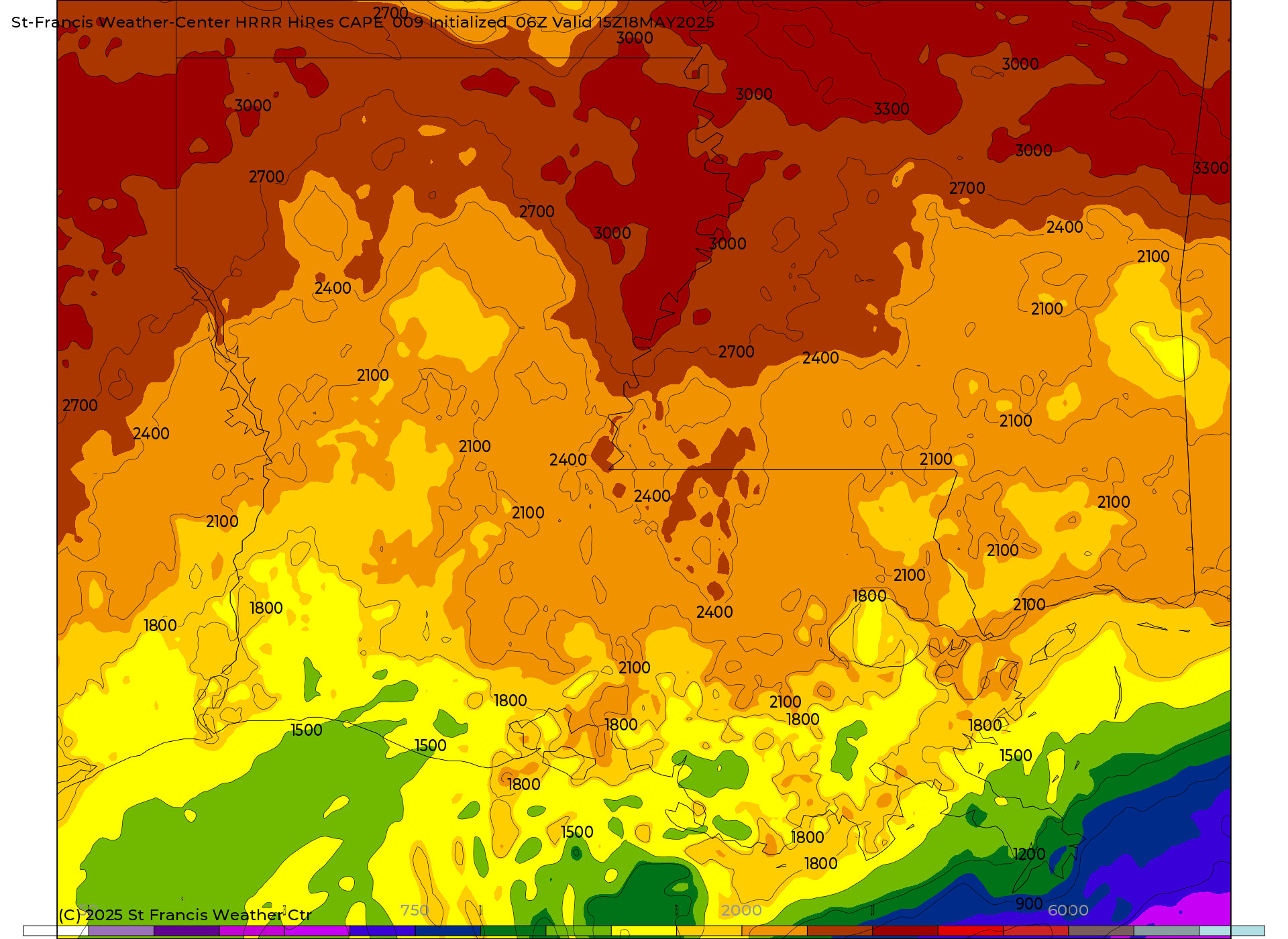1288x939 pixels.
Task: Click the light purple swatch in the color bar
Action: [121, 931]
